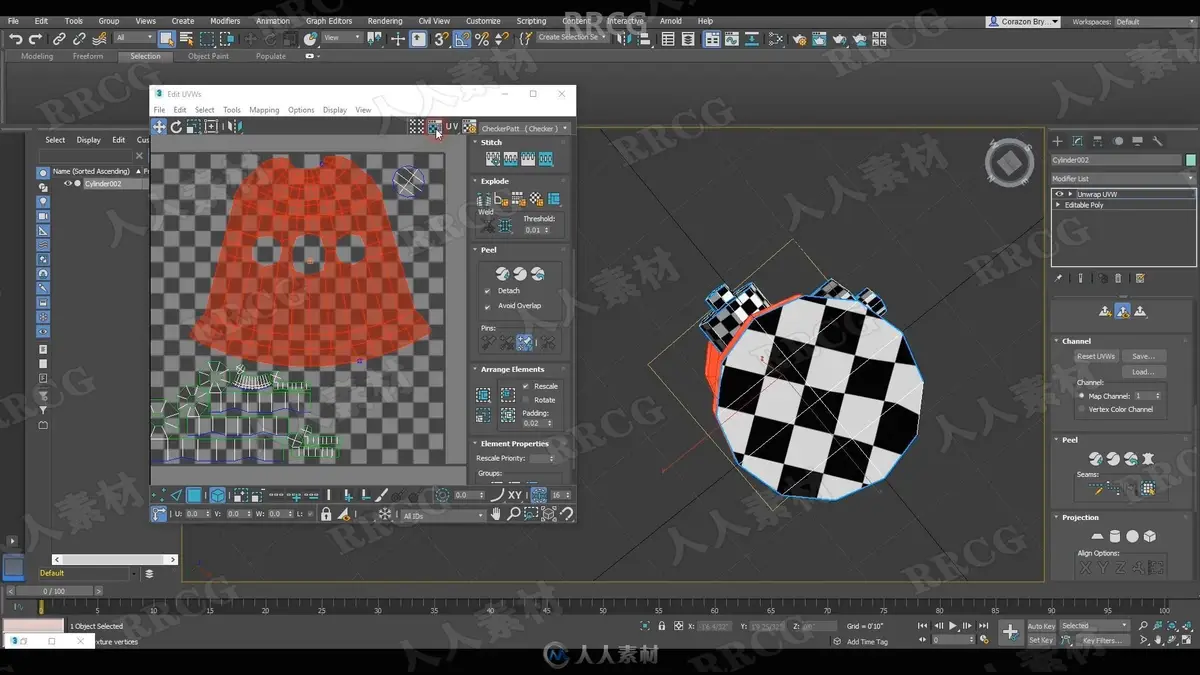Click the Cylinder projection icon
1200x675 pixels.
coord(1115,537)
